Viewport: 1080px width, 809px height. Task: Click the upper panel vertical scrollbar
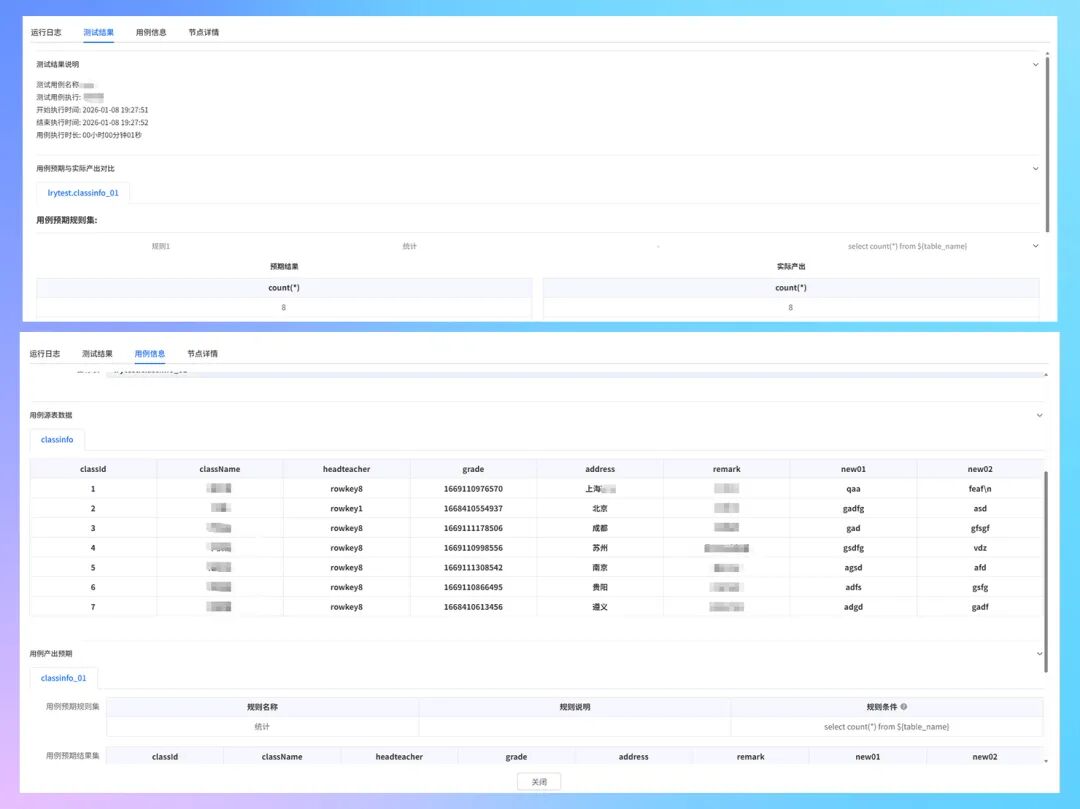(1047, 143)
